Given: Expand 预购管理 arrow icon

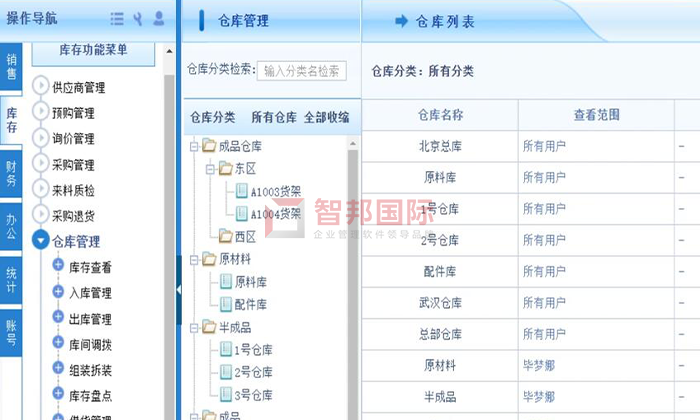Looking at the screenshot, I should click(x=41, y=111).
